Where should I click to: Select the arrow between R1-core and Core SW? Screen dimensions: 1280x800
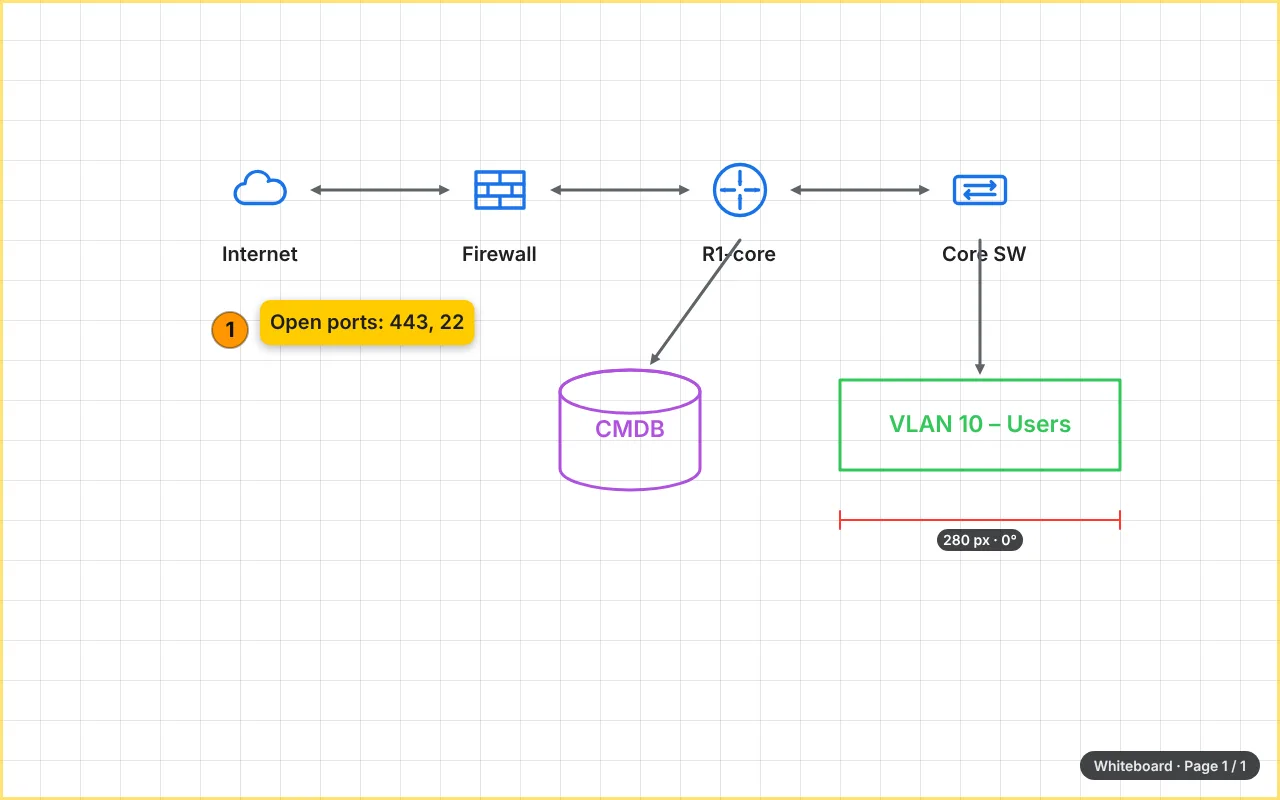coord(860,190)
